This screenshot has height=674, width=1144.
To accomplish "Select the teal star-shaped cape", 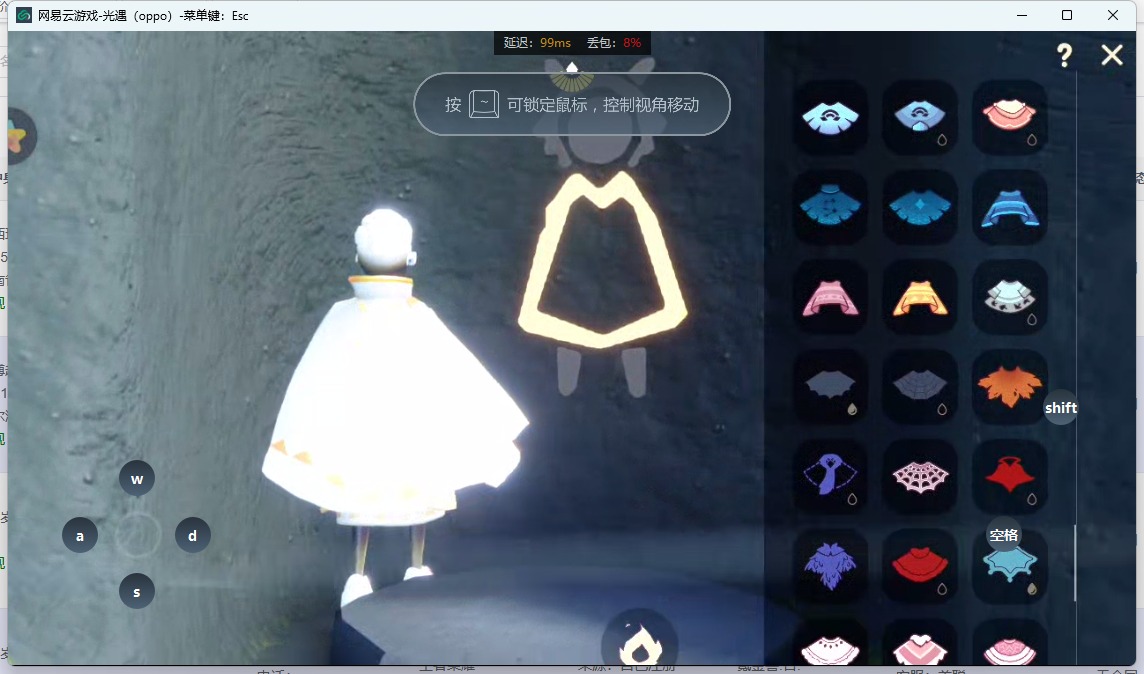I will click(1010, 566).
